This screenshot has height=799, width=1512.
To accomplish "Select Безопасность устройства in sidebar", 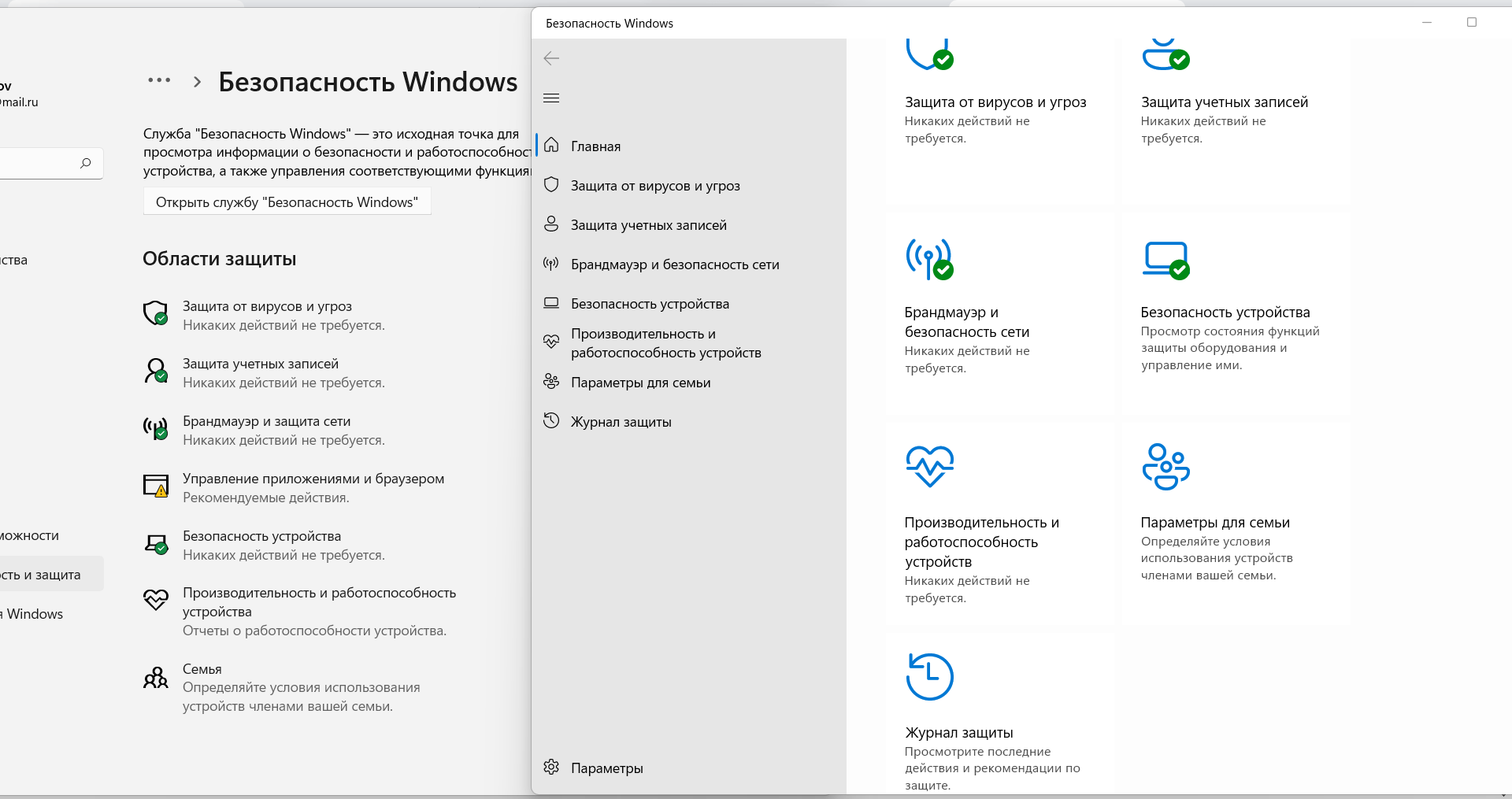I will 689,303.
